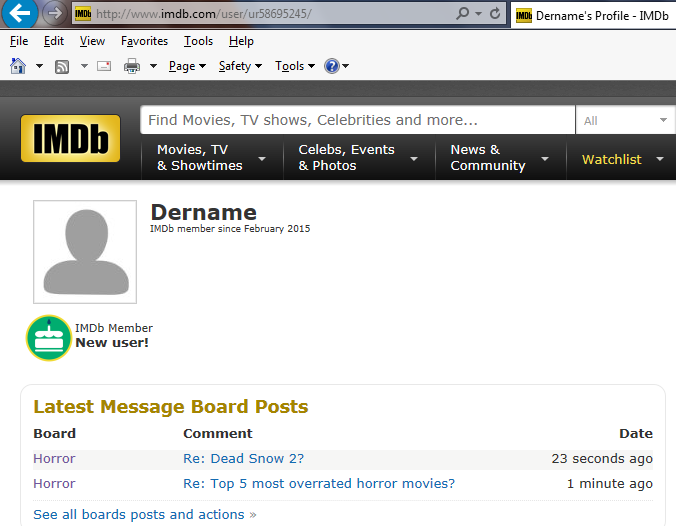Click the Print icon
Viewport: 676px width, 526px height.
[132, 66]
